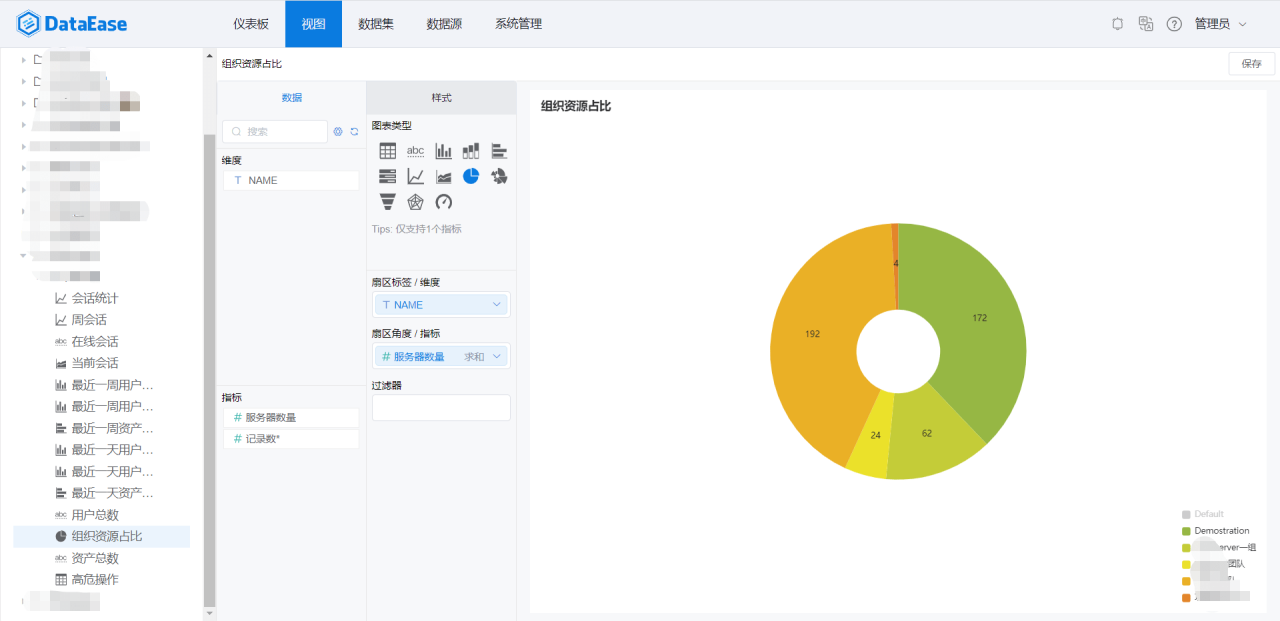Switch to the 样式 tab
This screenshot has height=621, width=1280.
pos(441,98)
